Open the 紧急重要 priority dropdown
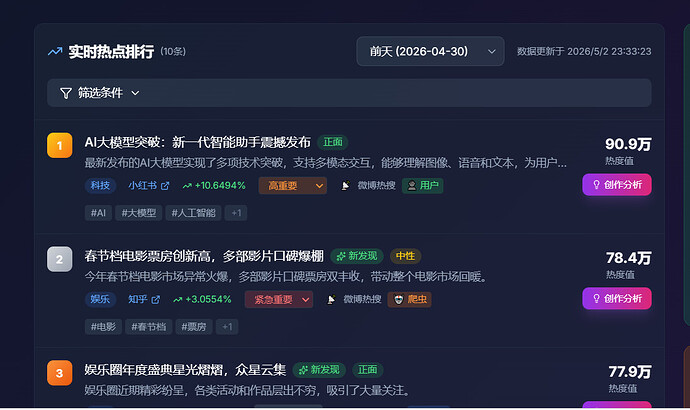Screen dimensions: 690x410 tap(279, 299)
